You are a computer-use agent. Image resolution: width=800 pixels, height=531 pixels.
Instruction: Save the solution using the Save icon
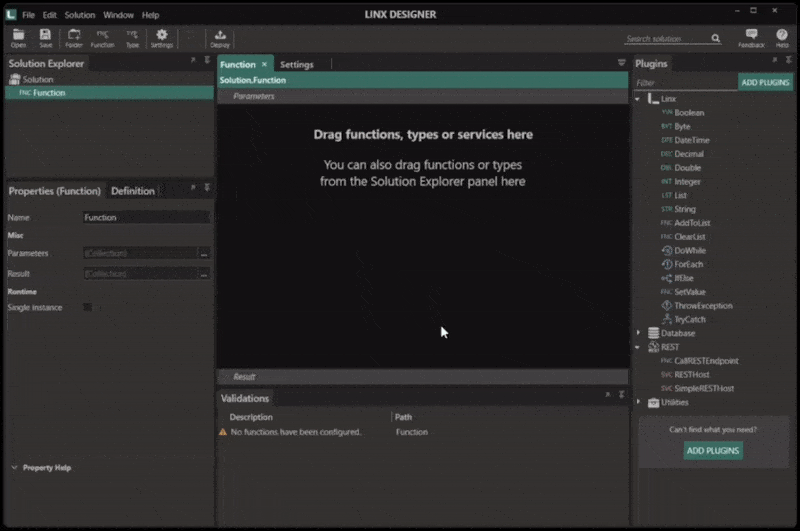click(45, 38)
